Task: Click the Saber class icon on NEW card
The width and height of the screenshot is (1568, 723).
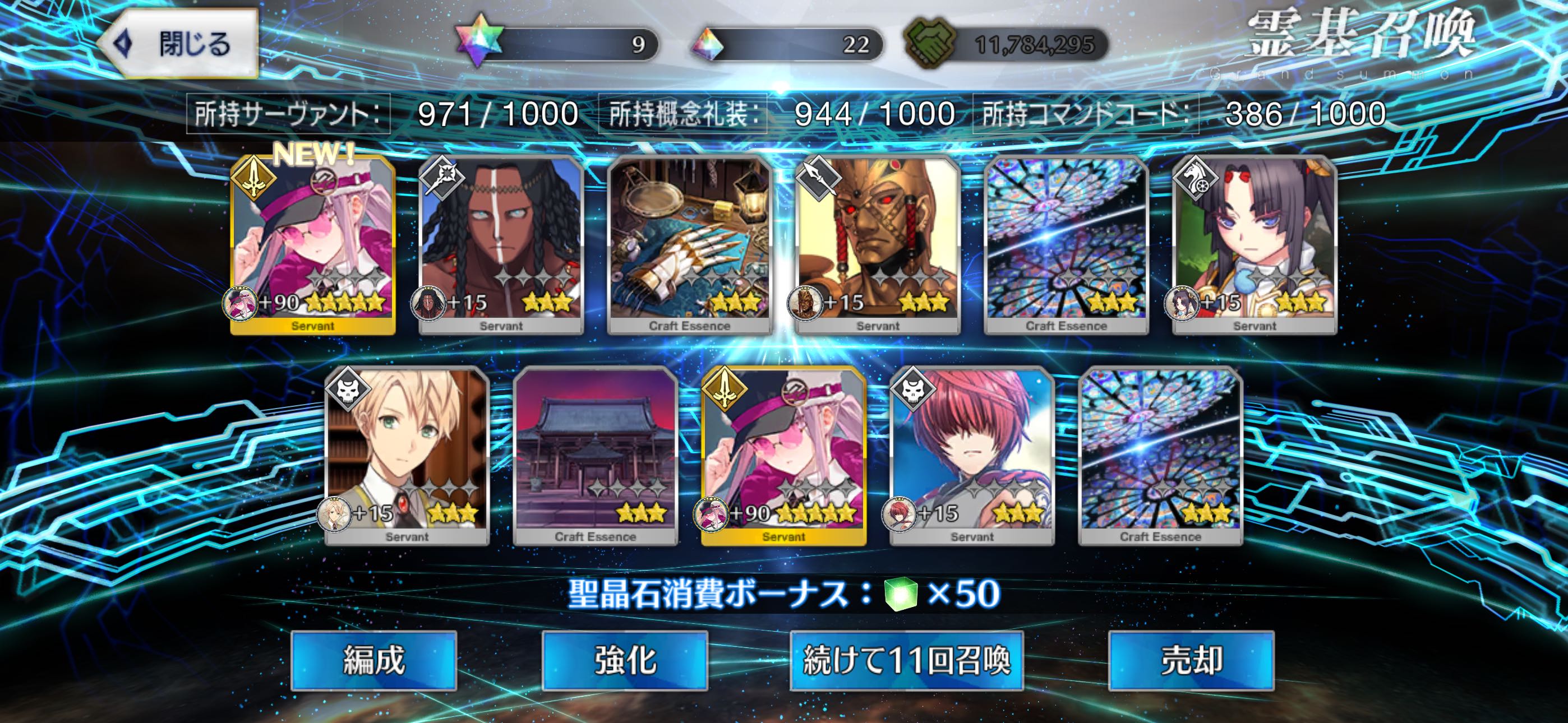Action: click(x=252, y=177)
